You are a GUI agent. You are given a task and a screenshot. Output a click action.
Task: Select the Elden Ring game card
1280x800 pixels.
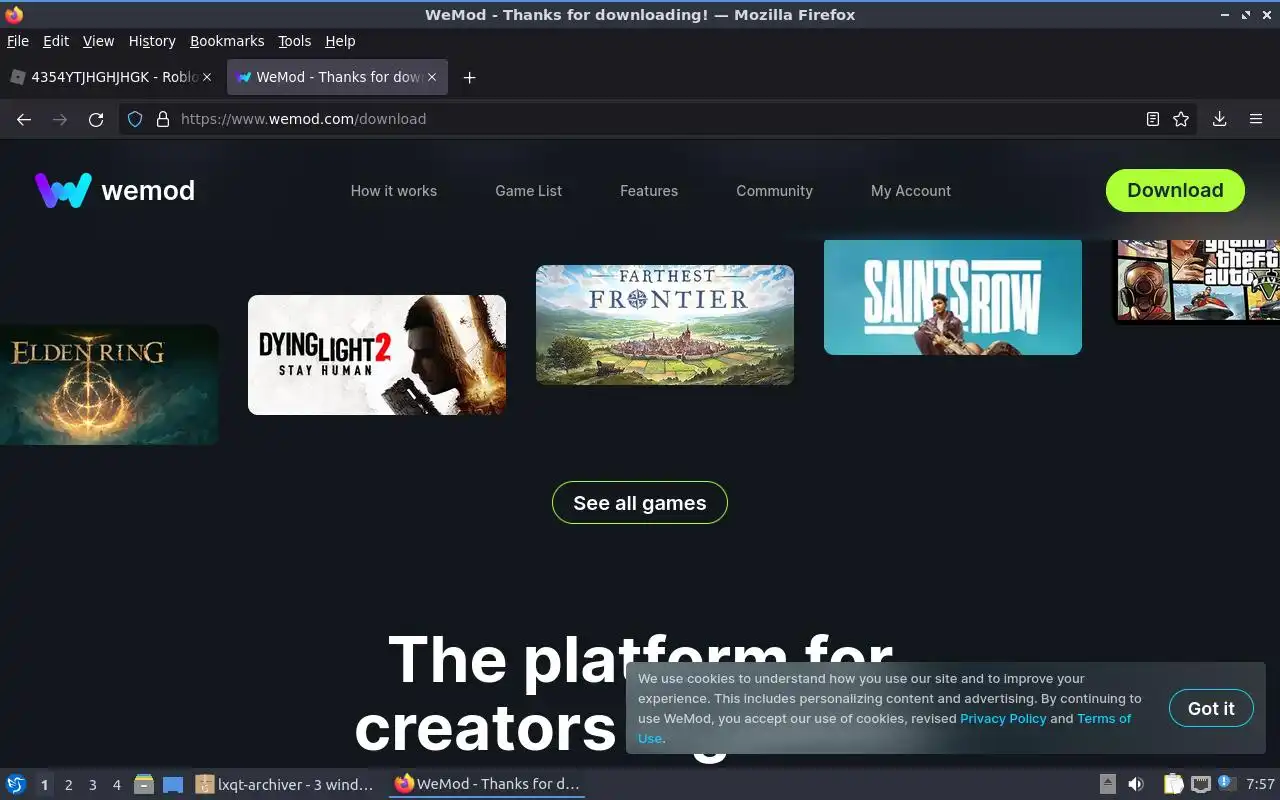tap(109, 385)
